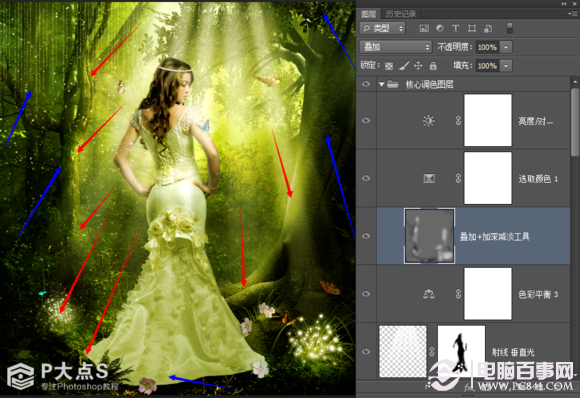
Task: Hide the 叠加+加深减淡工具 layer
Action: point(366,236)
